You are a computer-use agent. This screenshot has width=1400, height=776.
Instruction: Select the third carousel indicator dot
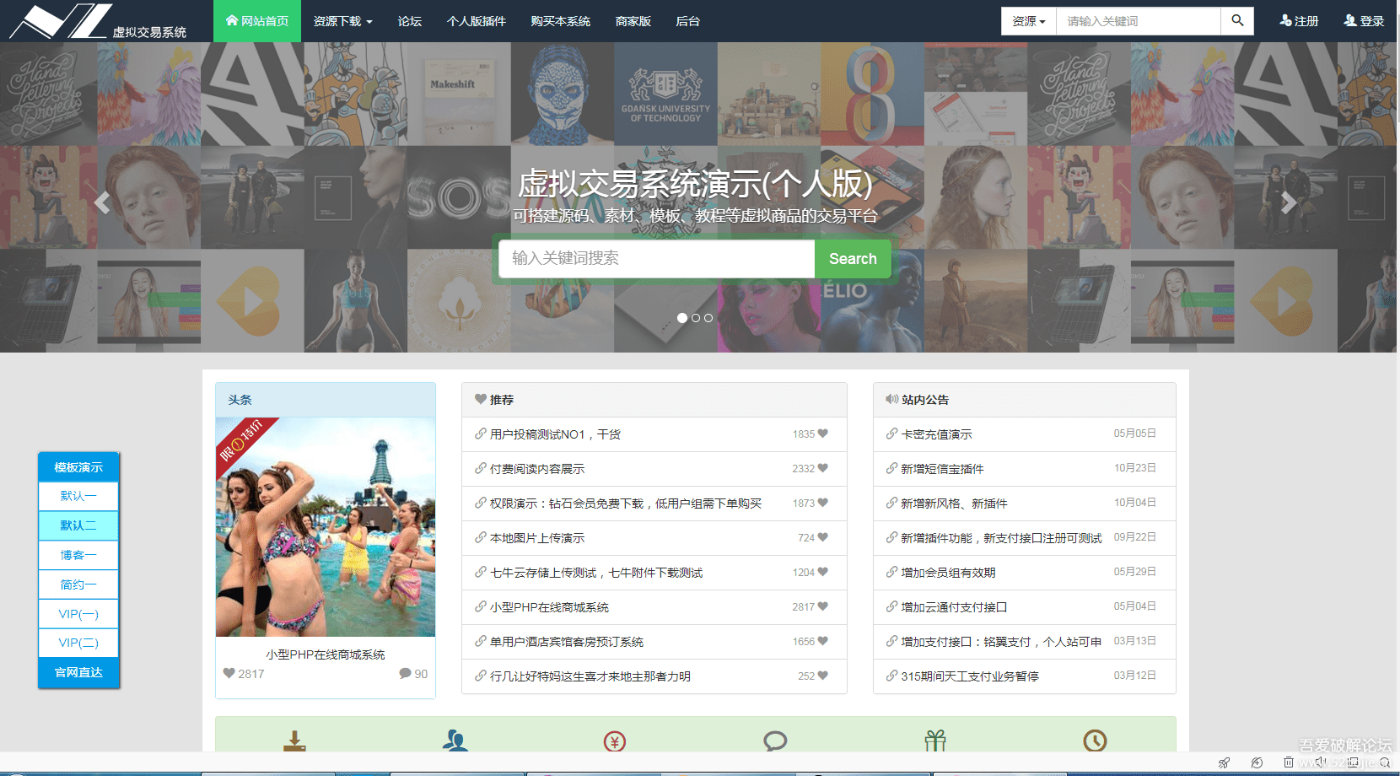[709, 318]
